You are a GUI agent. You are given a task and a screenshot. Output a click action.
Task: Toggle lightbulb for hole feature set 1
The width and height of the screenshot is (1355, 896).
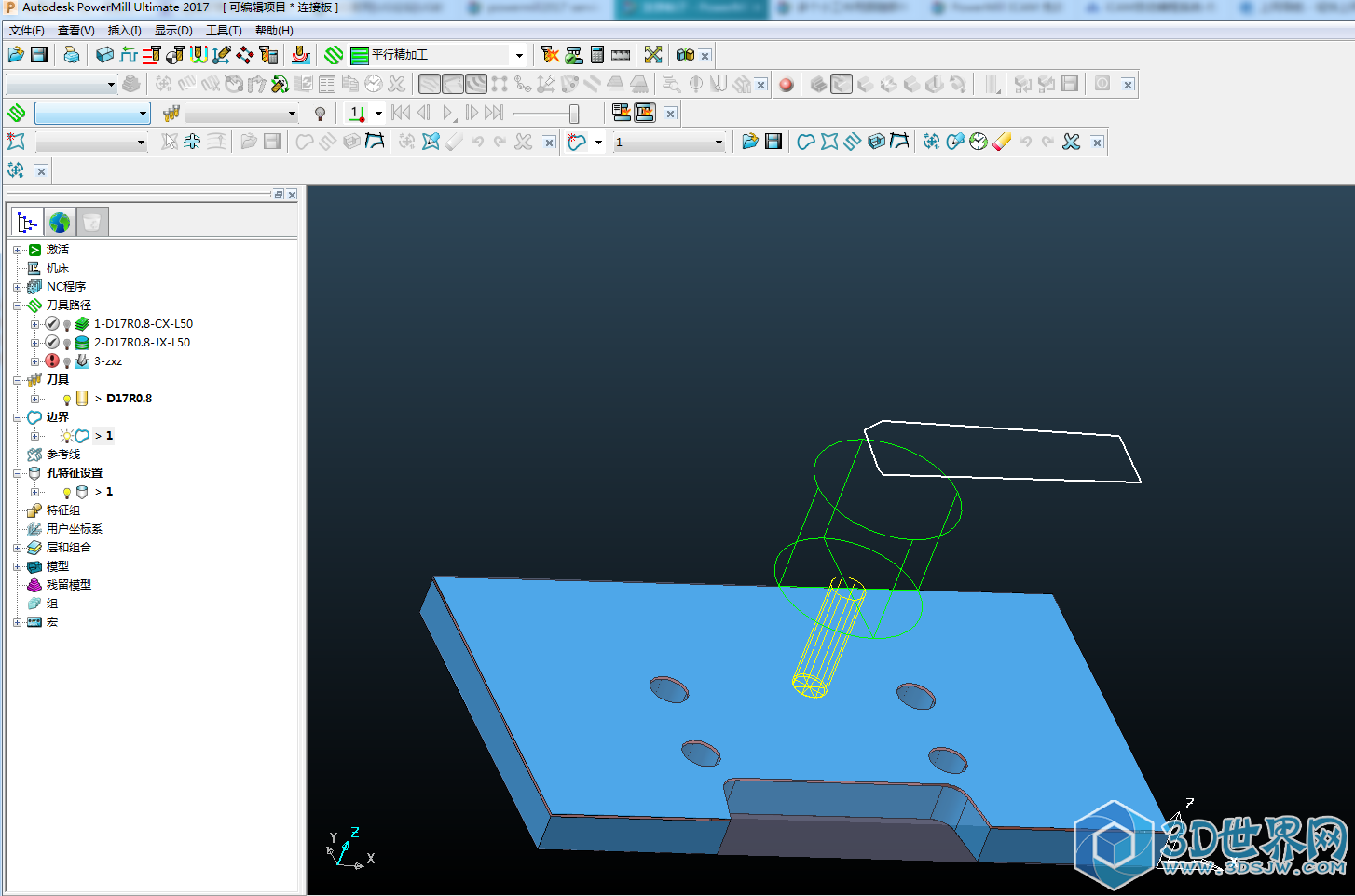(67, 493)
